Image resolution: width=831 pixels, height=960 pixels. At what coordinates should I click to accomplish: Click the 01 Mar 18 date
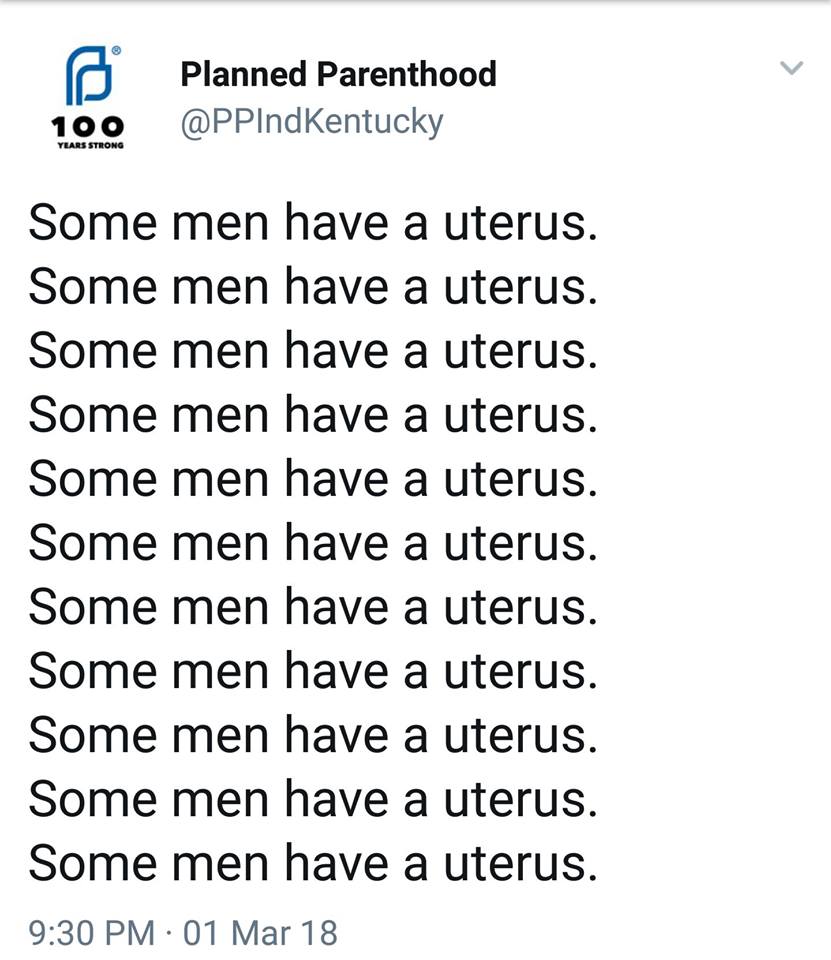pos(260,933)
